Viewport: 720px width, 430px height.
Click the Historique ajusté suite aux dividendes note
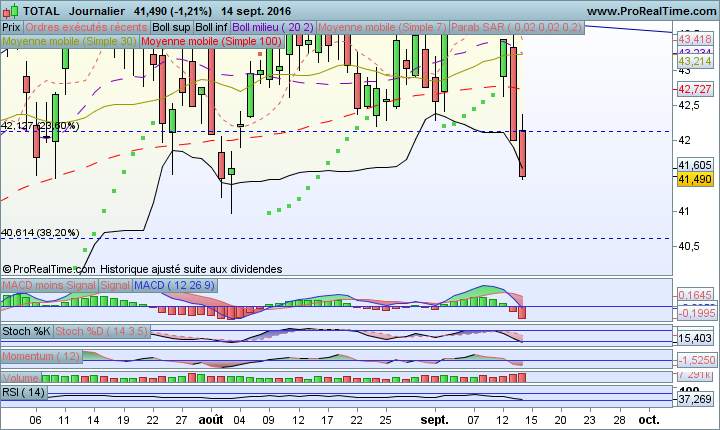click(191, 269)
